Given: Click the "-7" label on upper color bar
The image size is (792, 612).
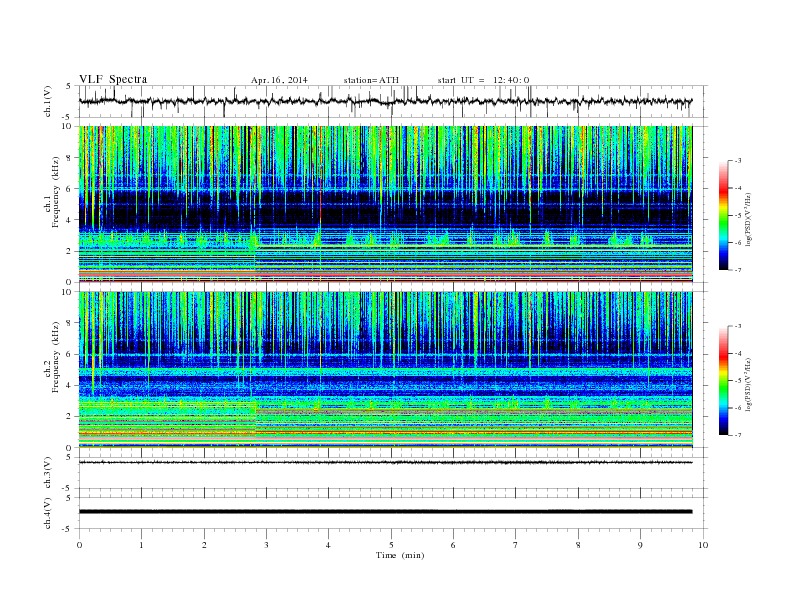Looking at the screenshot, I should [738, 270].
